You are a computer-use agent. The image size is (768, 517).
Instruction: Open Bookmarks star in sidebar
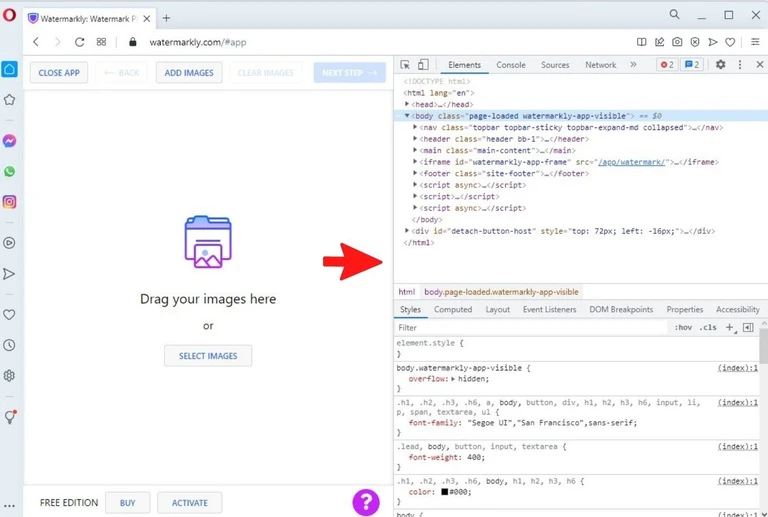9,100
